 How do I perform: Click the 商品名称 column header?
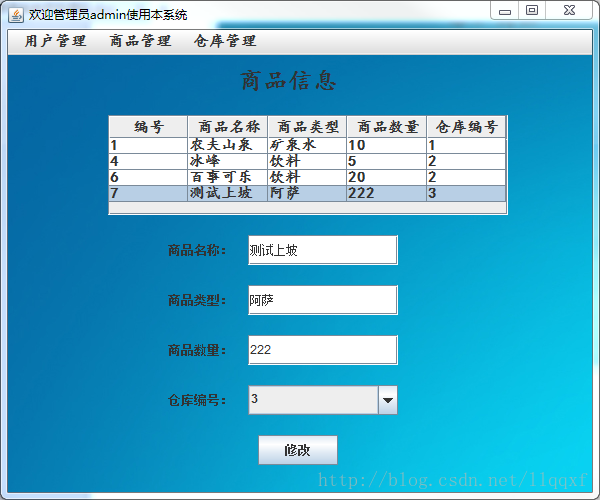coord(228,127)
